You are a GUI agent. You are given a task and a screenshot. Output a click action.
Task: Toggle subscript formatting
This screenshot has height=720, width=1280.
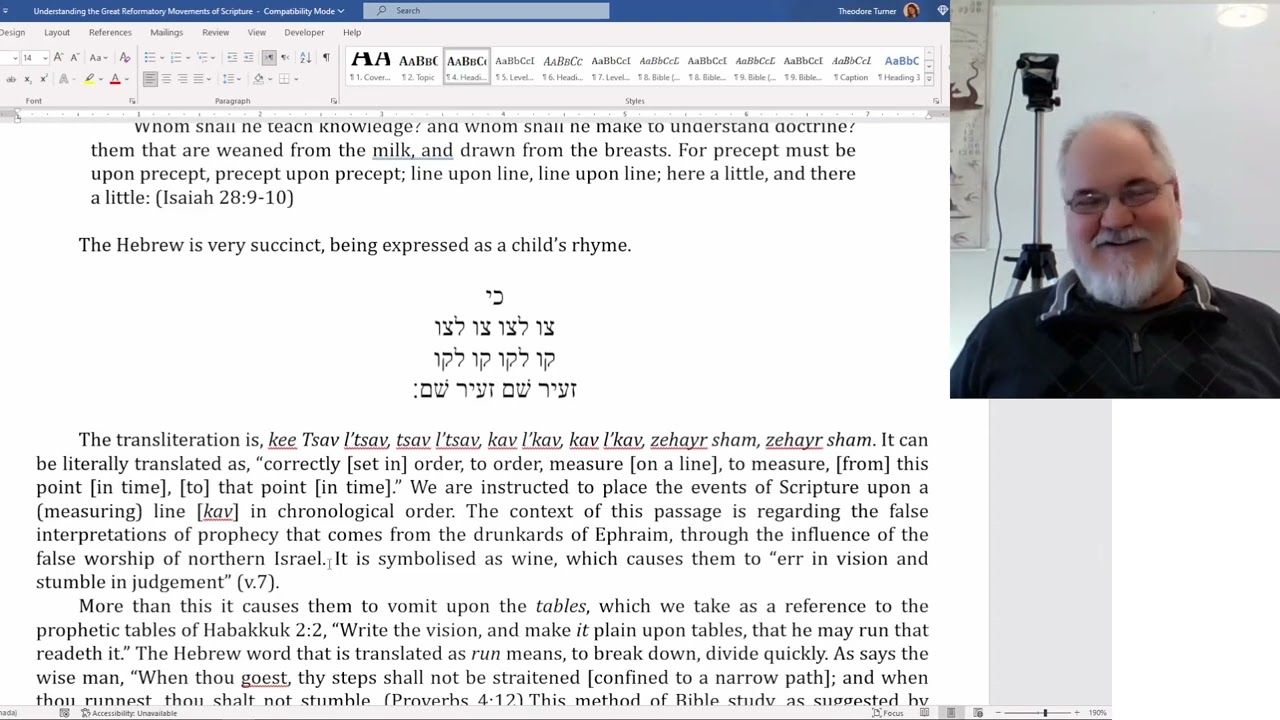28,79
